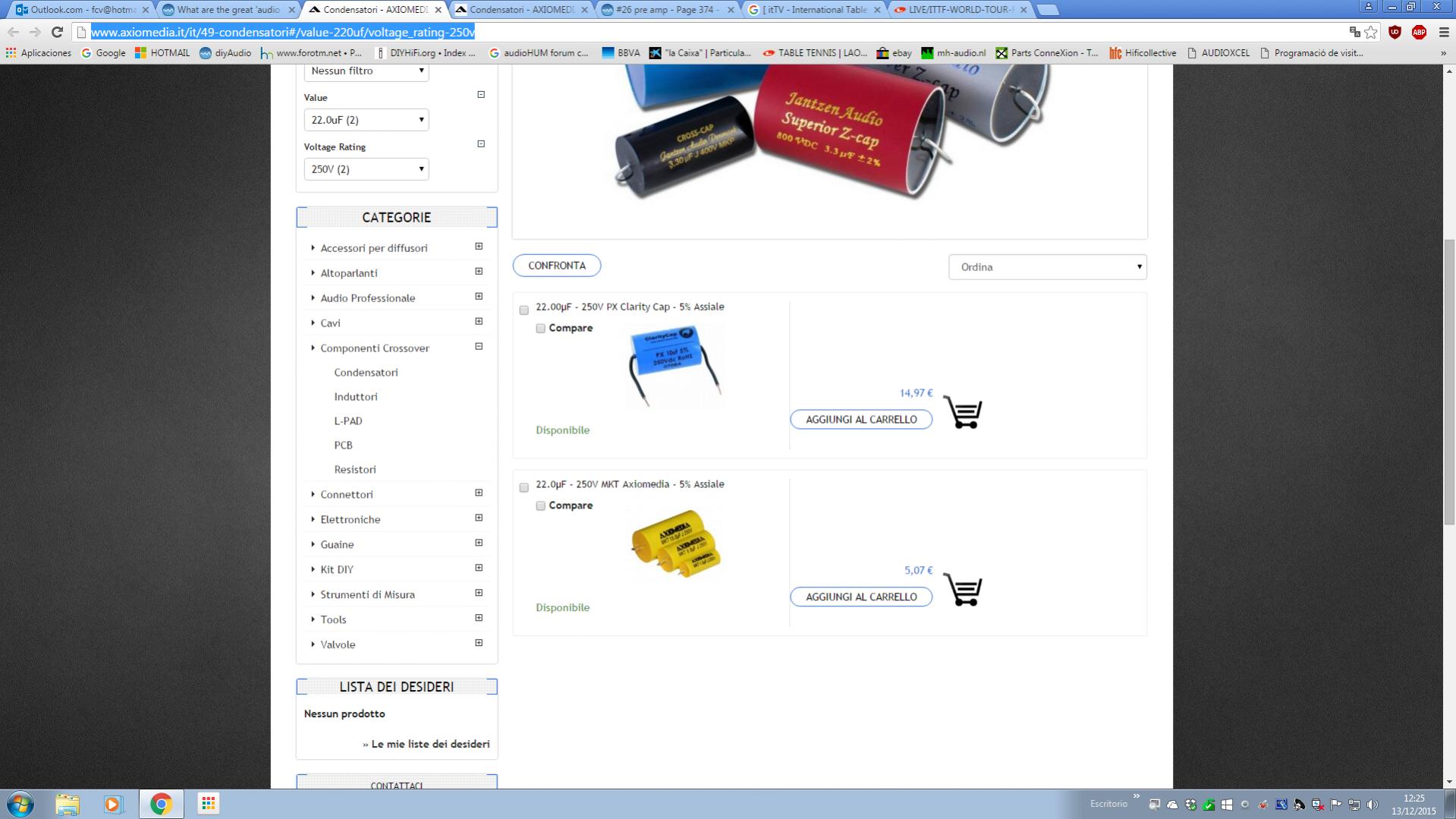The width and height of the screenshot is (1456, 819).
Task: Open the Windows Start button
Action: [x=20, y=804]
